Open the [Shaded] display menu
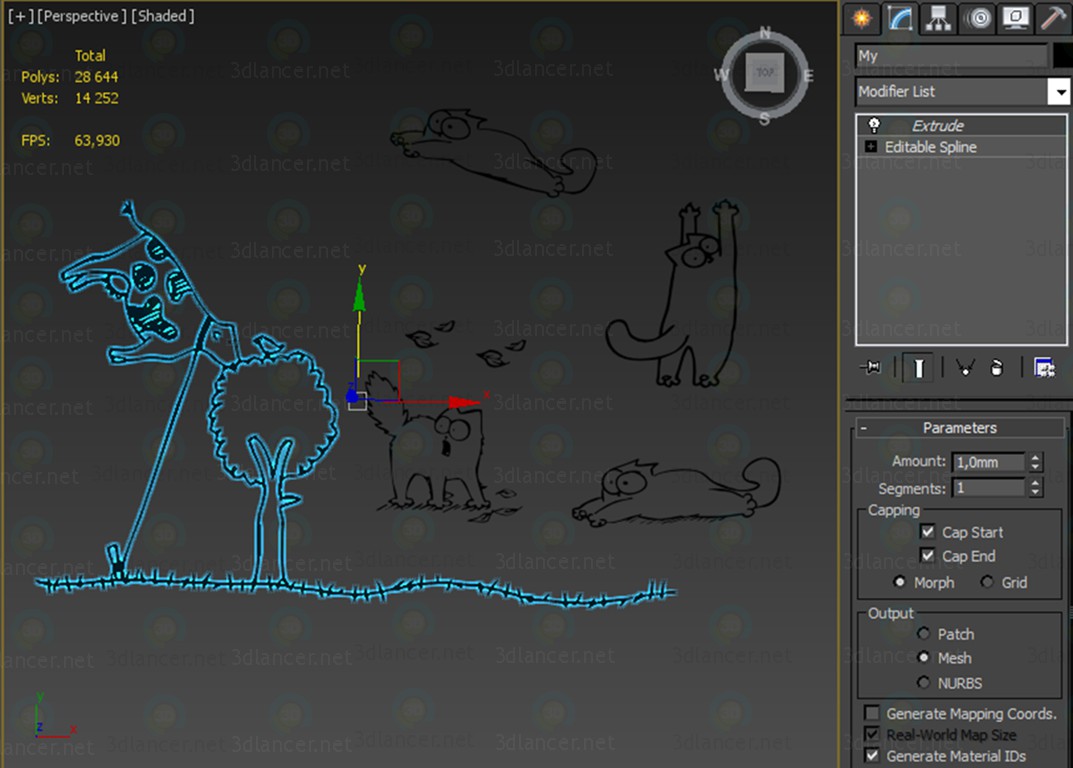The height and width of the screenshot is (768, 1073). 163,16
